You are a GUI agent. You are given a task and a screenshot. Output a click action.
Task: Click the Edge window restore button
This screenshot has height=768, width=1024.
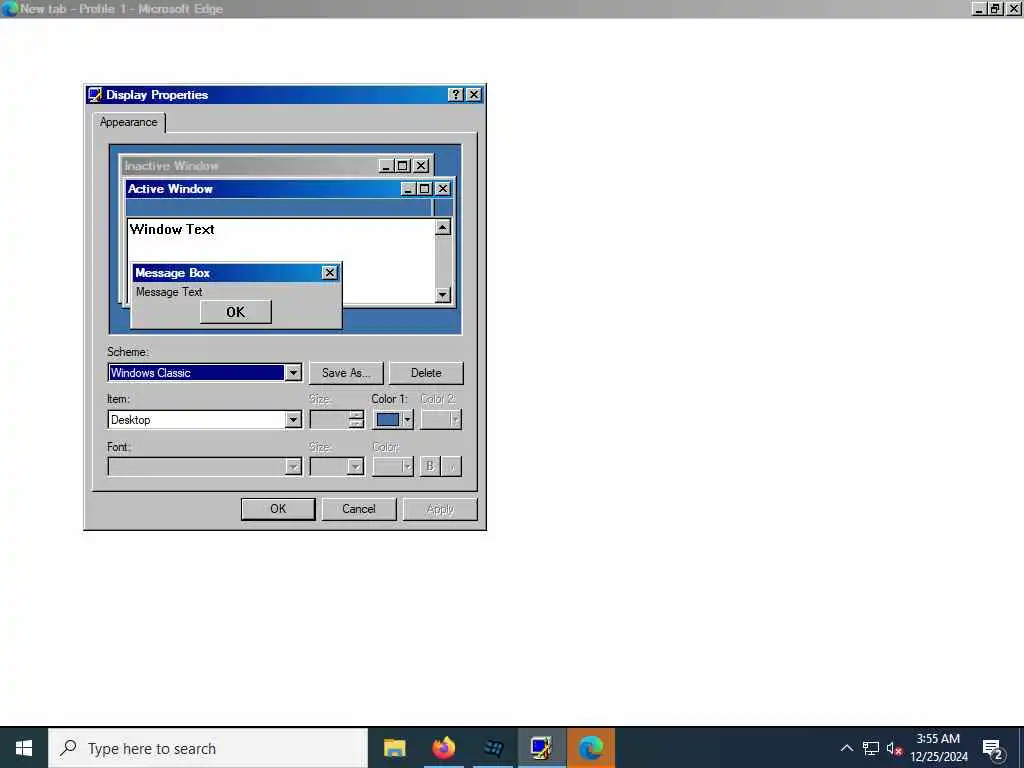995,8
